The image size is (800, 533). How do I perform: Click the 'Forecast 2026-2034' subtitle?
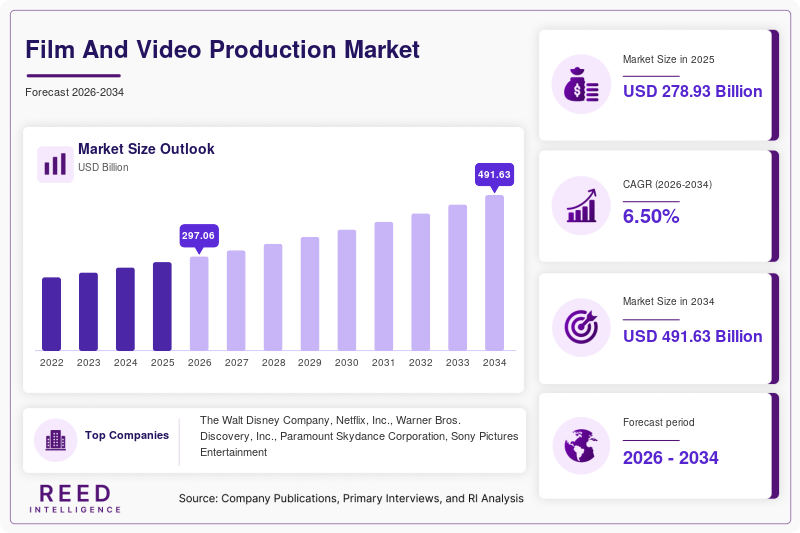[x=74, y=92]
